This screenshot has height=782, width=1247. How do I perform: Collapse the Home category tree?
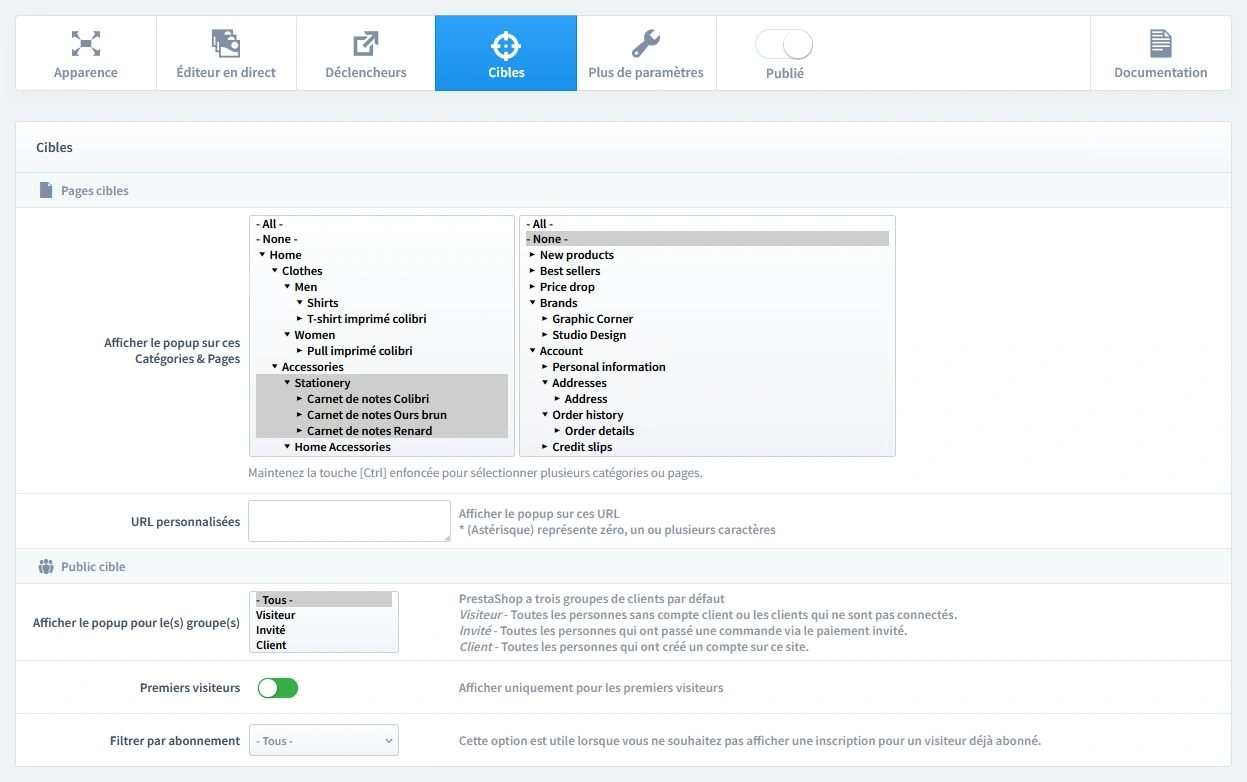(x=260, y=254)
